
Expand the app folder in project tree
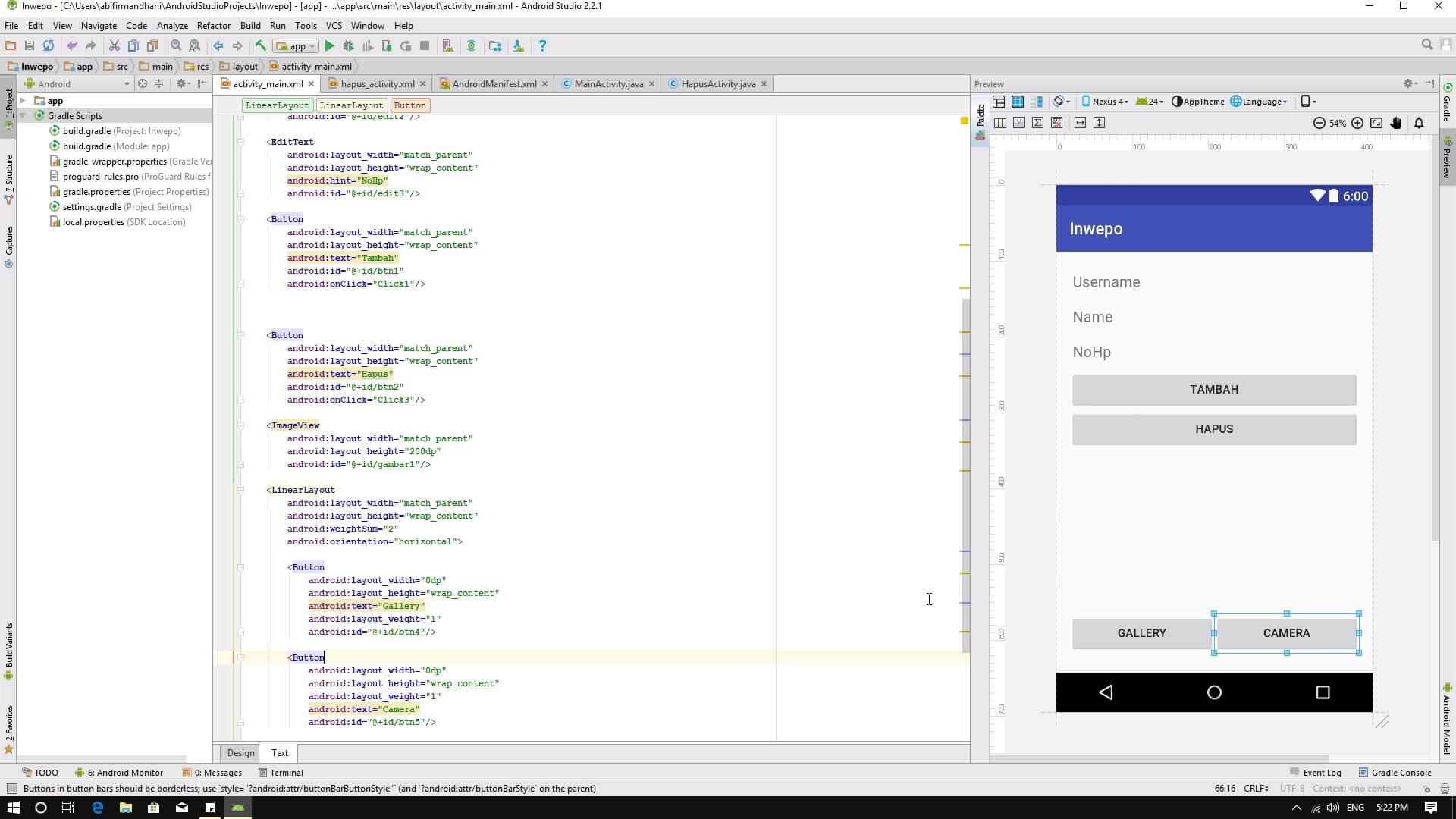pyautogui.click(x=23, y=101)
